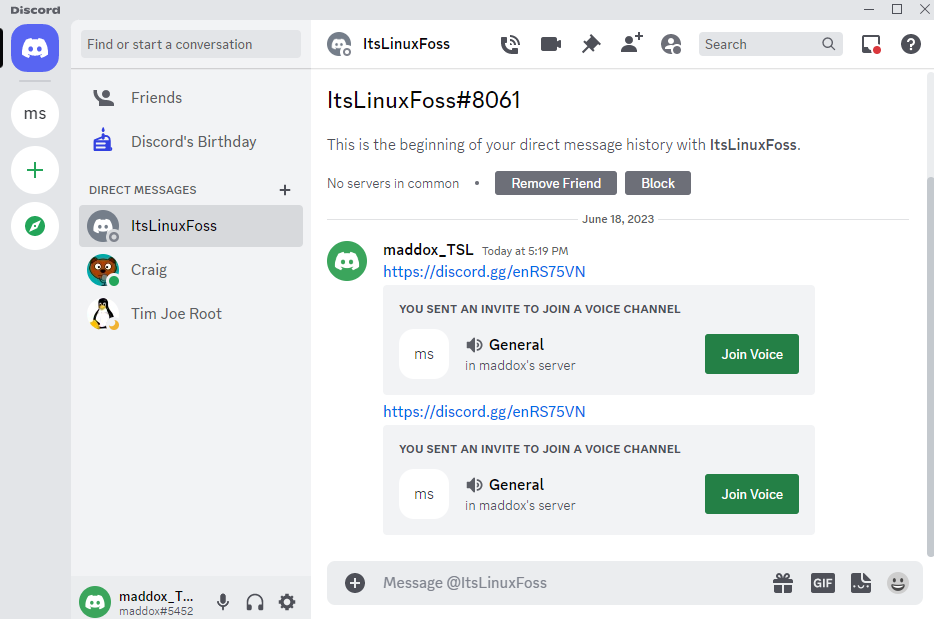Image resolution: width=934 pixels, height=619 pixels.
Task: Click the 'Today at 5:19 PM' timestamp
Action: 525,251
